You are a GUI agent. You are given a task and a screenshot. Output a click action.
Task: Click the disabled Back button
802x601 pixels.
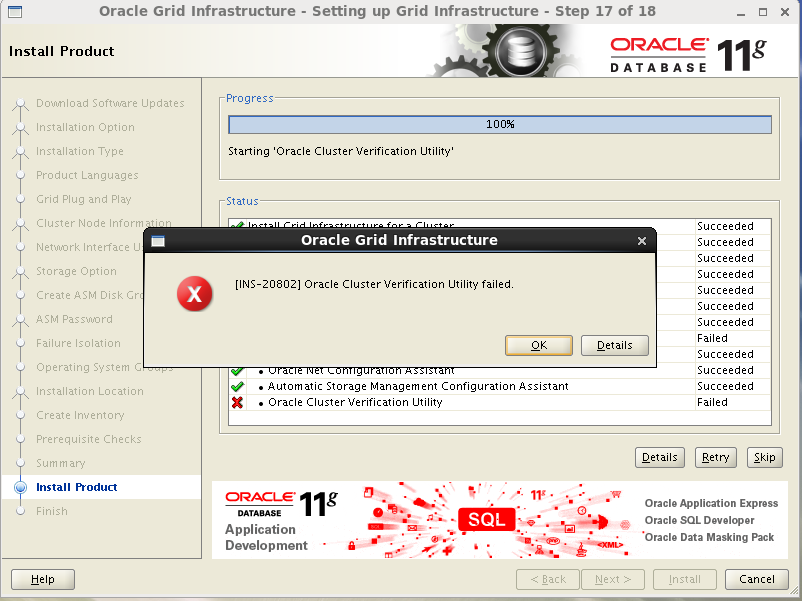tap(548, 579)
